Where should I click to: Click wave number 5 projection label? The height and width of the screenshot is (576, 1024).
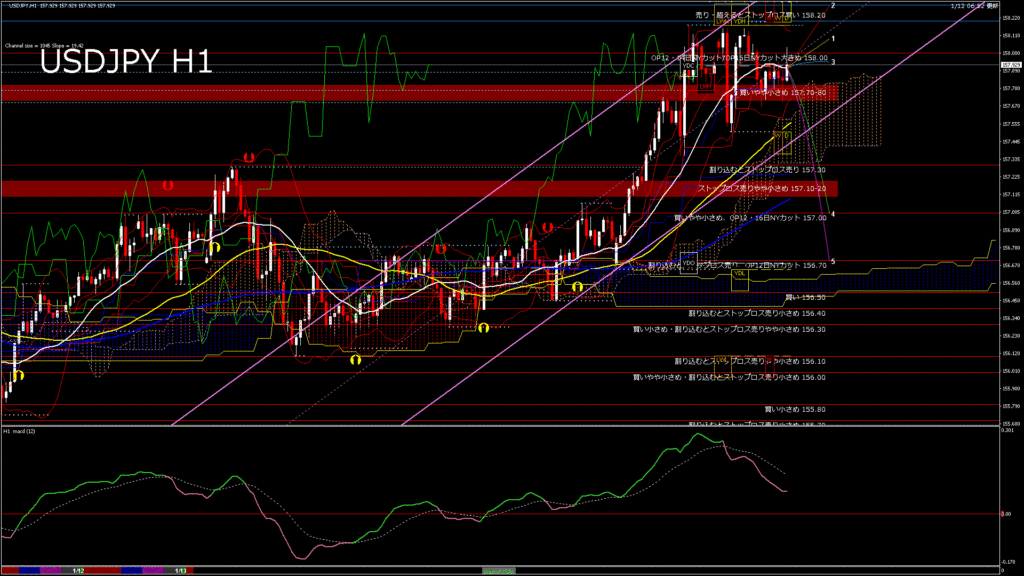tap(833, 261)
